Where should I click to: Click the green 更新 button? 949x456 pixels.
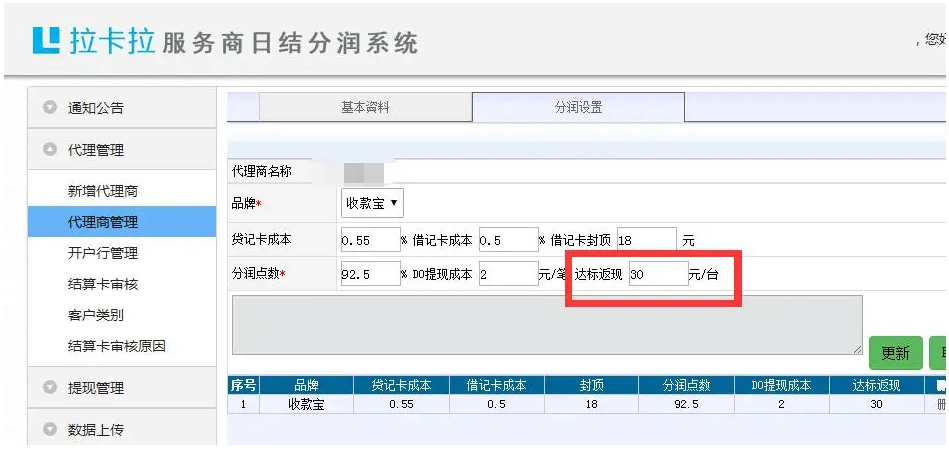896,353
